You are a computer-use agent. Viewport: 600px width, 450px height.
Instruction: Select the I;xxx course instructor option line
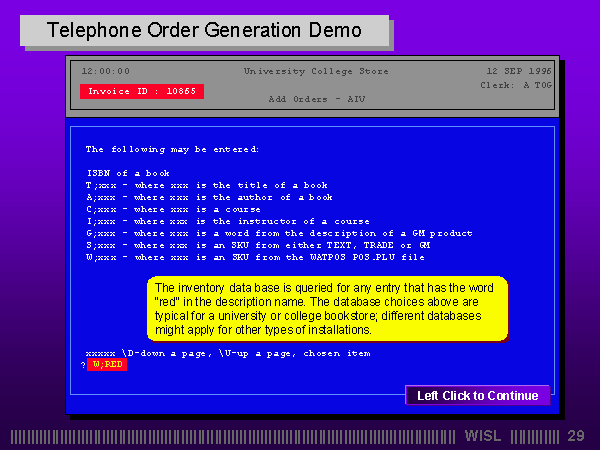[x=227, y=221]
